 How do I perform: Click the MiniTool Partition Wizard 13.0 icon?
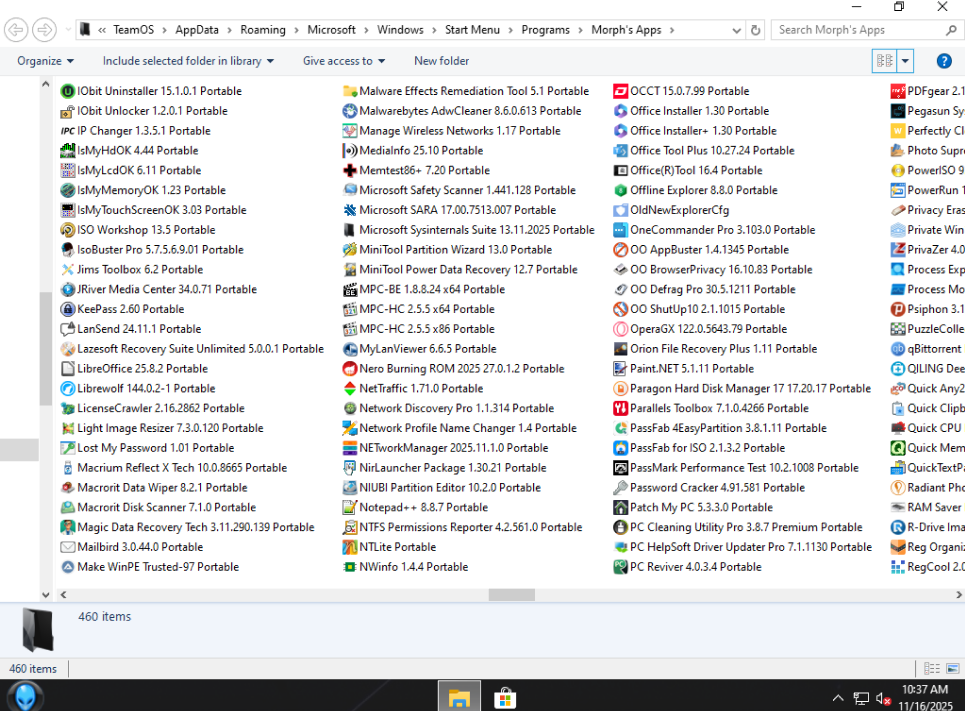350,250
